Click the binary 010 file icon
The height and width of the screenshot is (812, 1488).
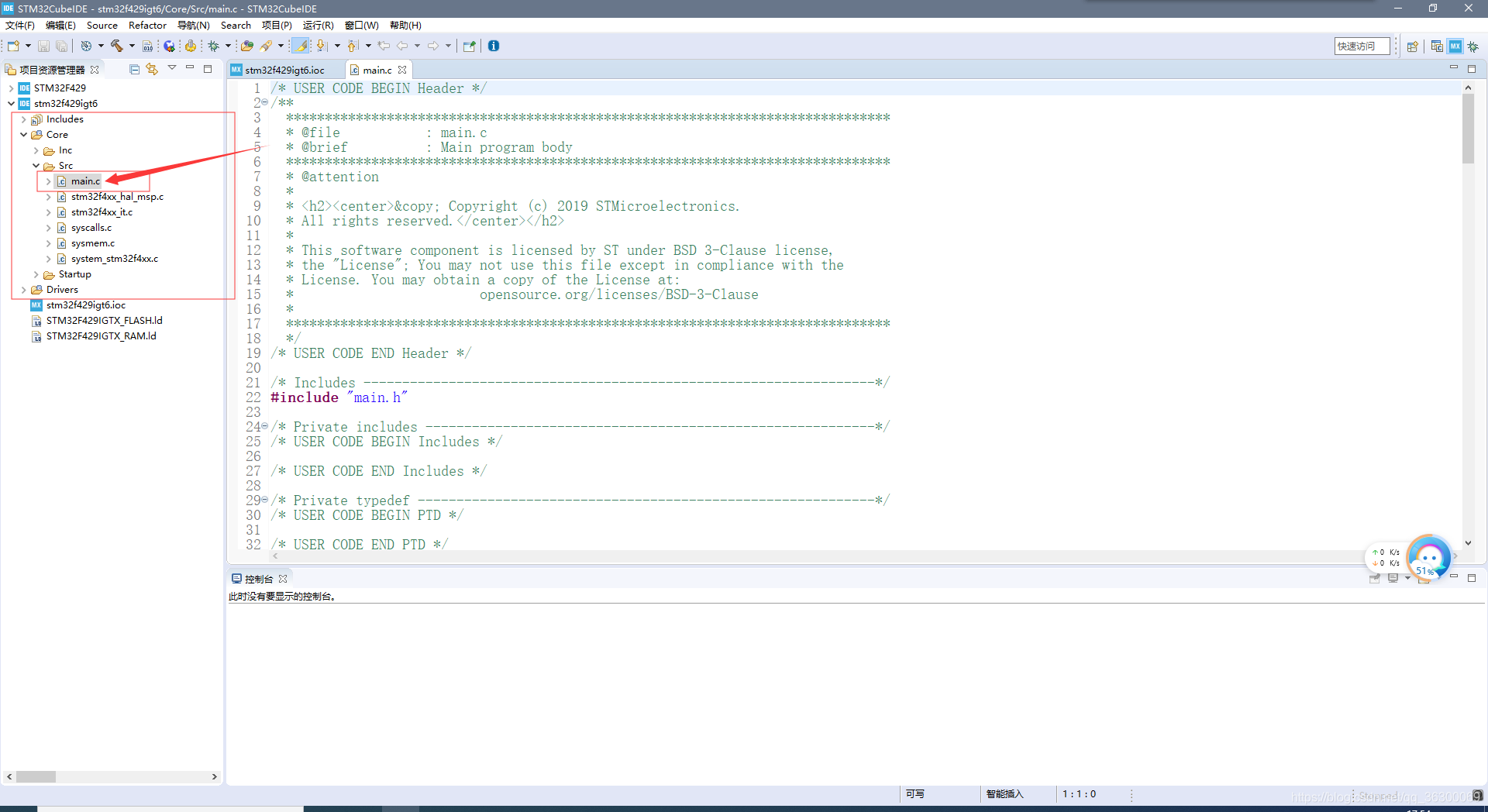tap(147, 46)
